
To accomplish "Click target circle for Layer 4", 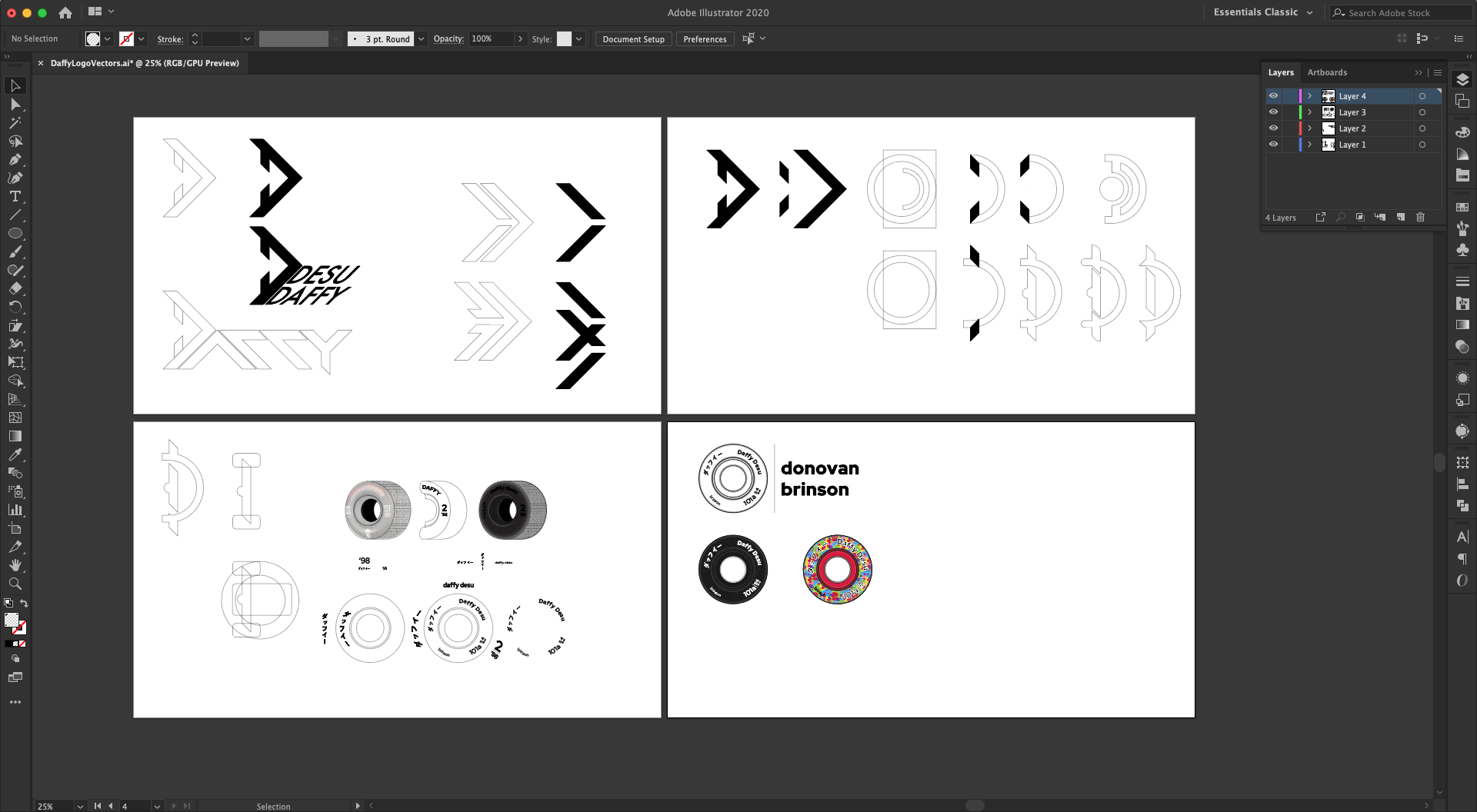I will tap(1422, 96).
